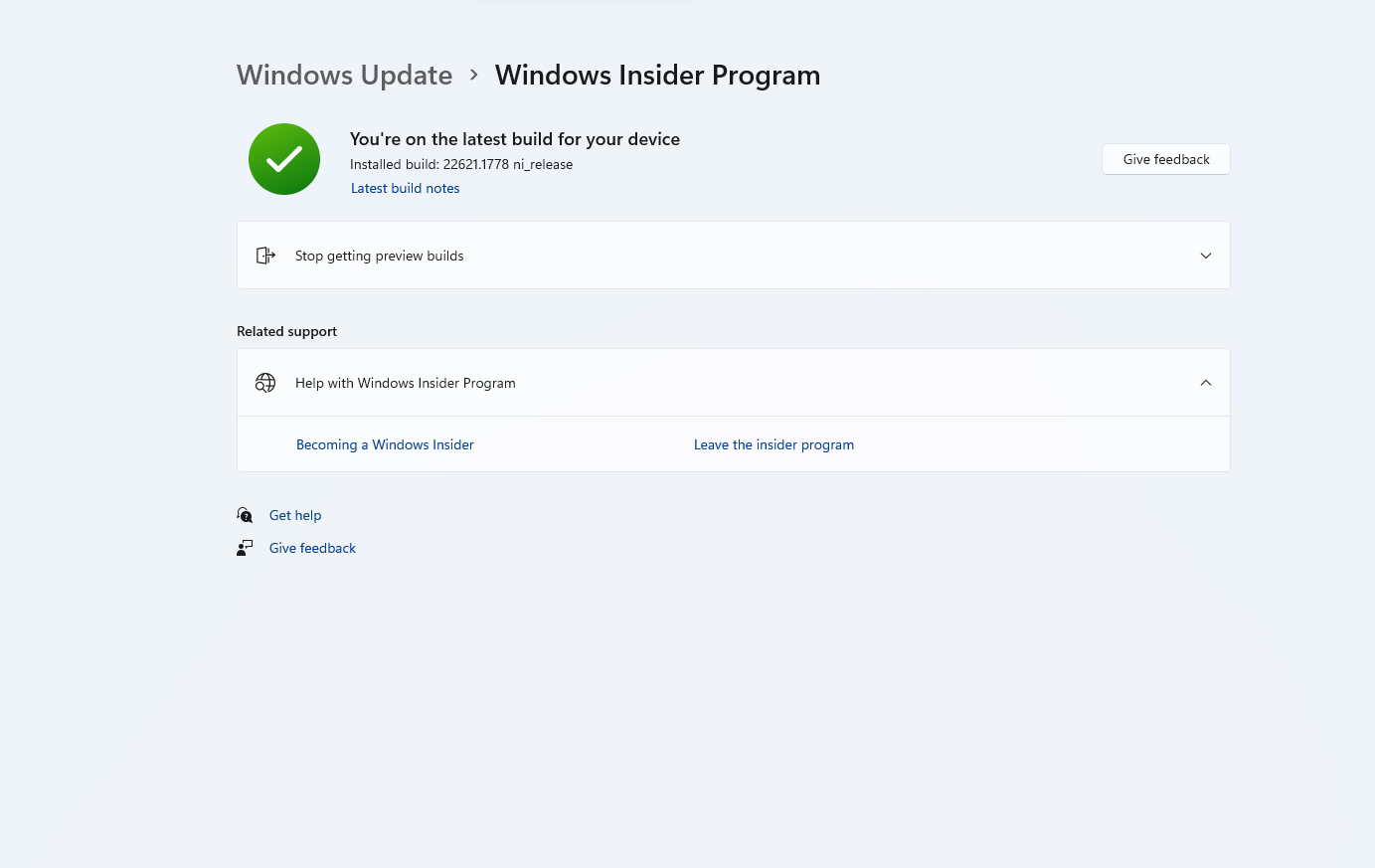Click the Installed build 22621.1778 ni_release text

461,164
